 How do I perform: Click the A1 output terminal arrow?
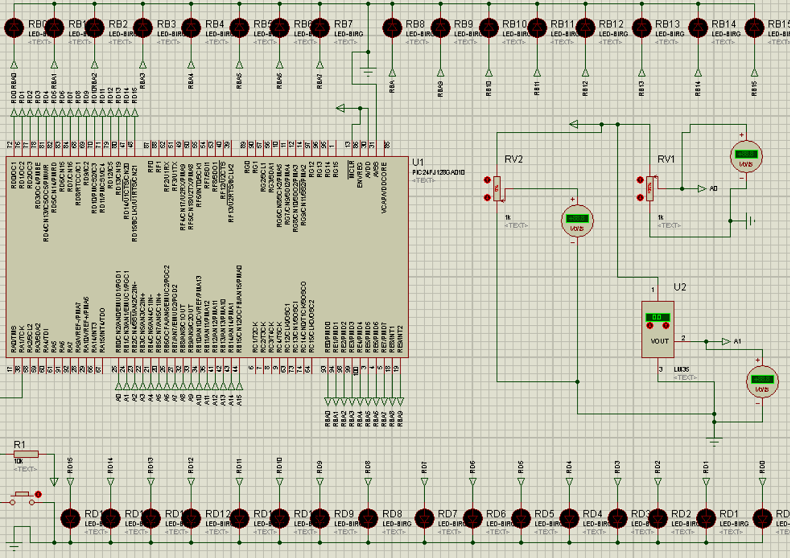point(726,341)
